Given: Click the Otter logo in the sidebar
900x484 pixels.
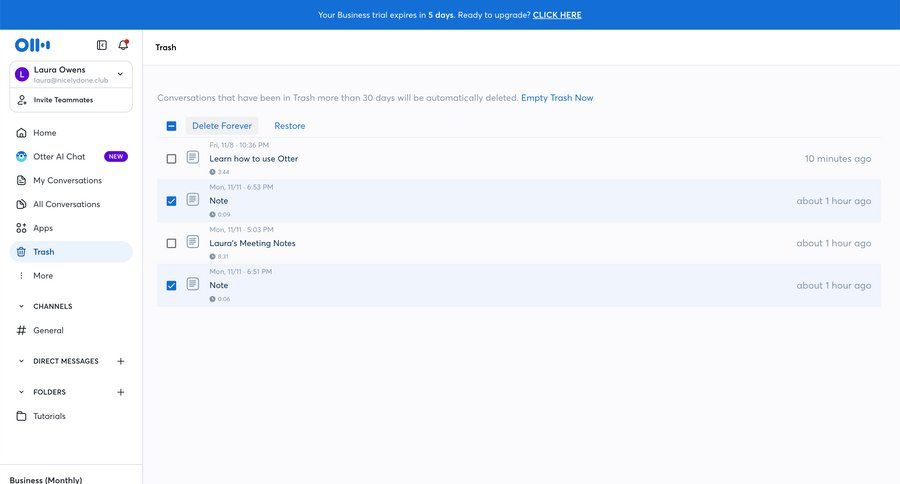Looking at the screenshot, I should [x=32, y=45].
